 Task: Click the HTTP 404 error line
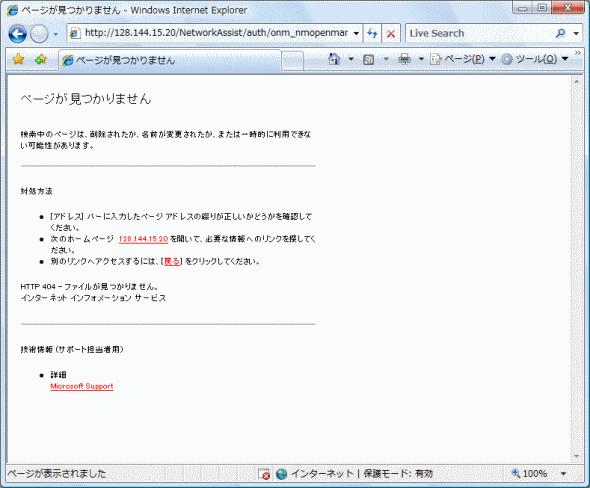[89, 287]
